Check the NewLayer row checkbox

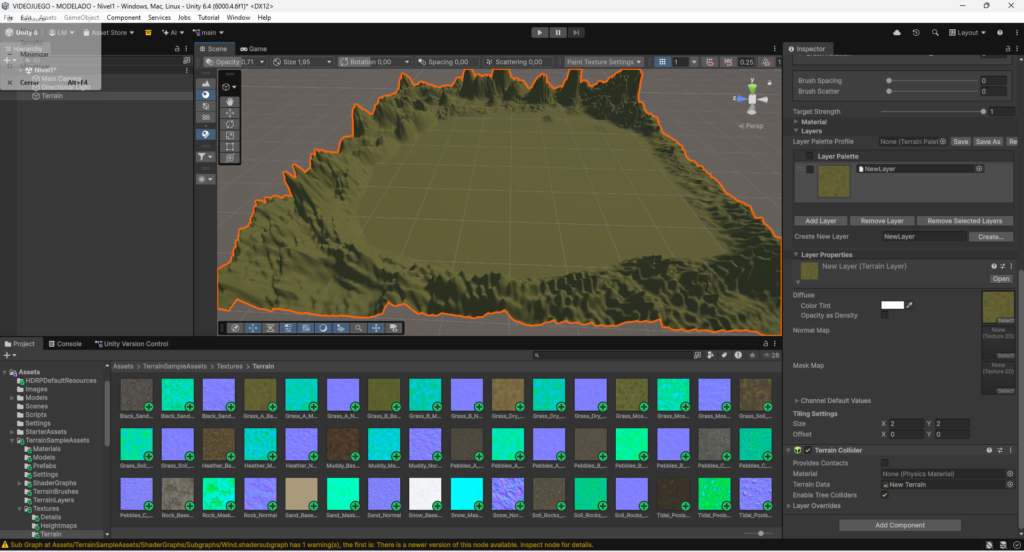(x=810, y=169)
